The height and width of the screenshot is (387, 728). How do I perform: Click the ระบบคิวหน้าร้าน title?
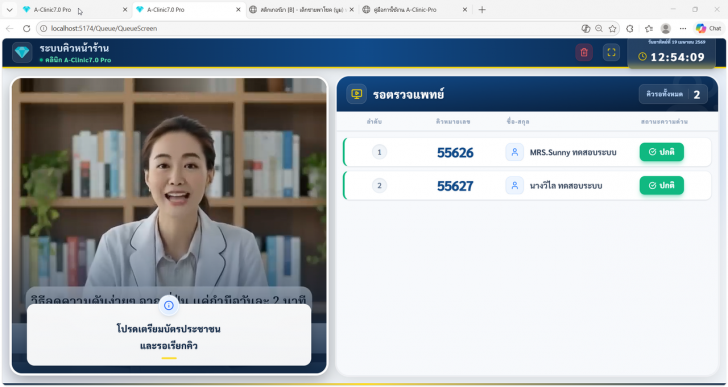74,48
